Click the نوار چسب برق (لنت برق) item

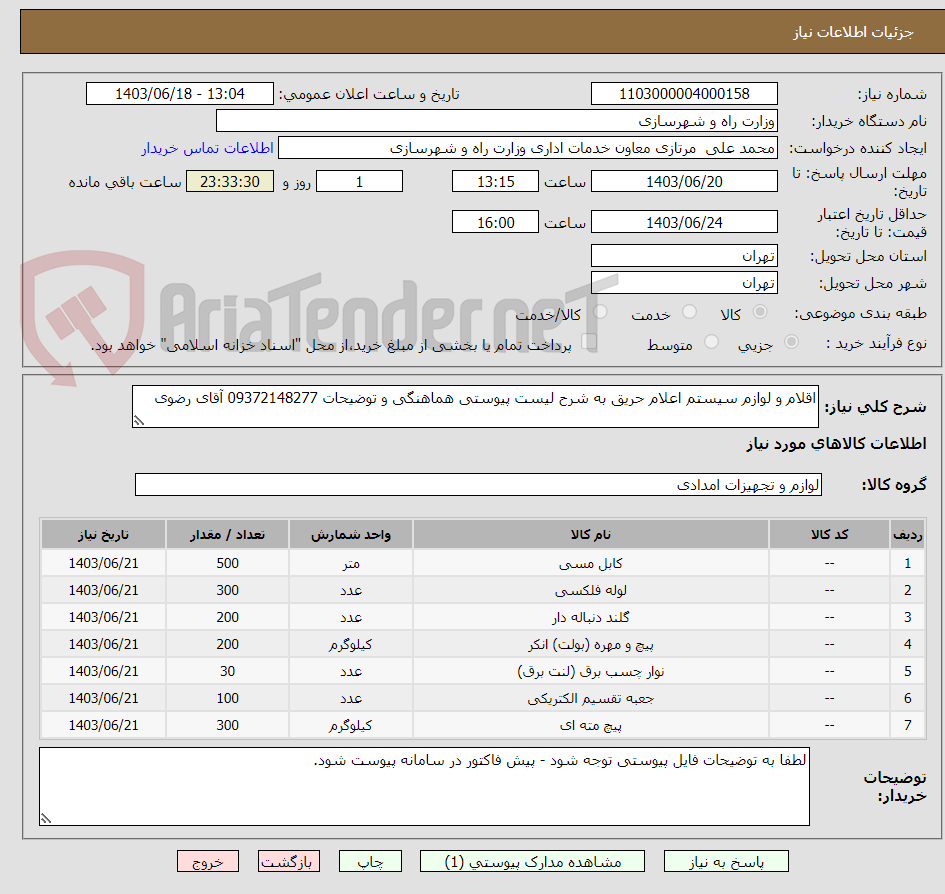click(591, 672)
